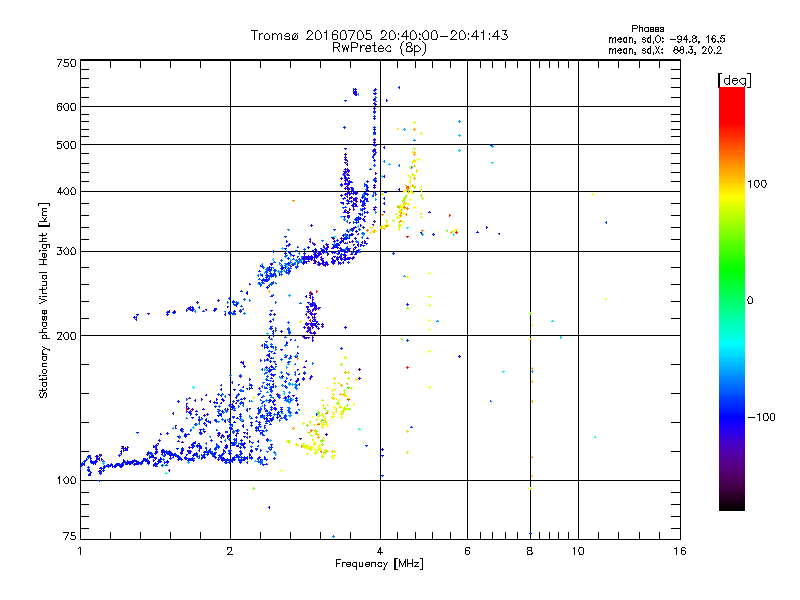Click the '600' y-axis tick label
The width and height of the screenshot is (800, 600).
(x=66, y=107)
